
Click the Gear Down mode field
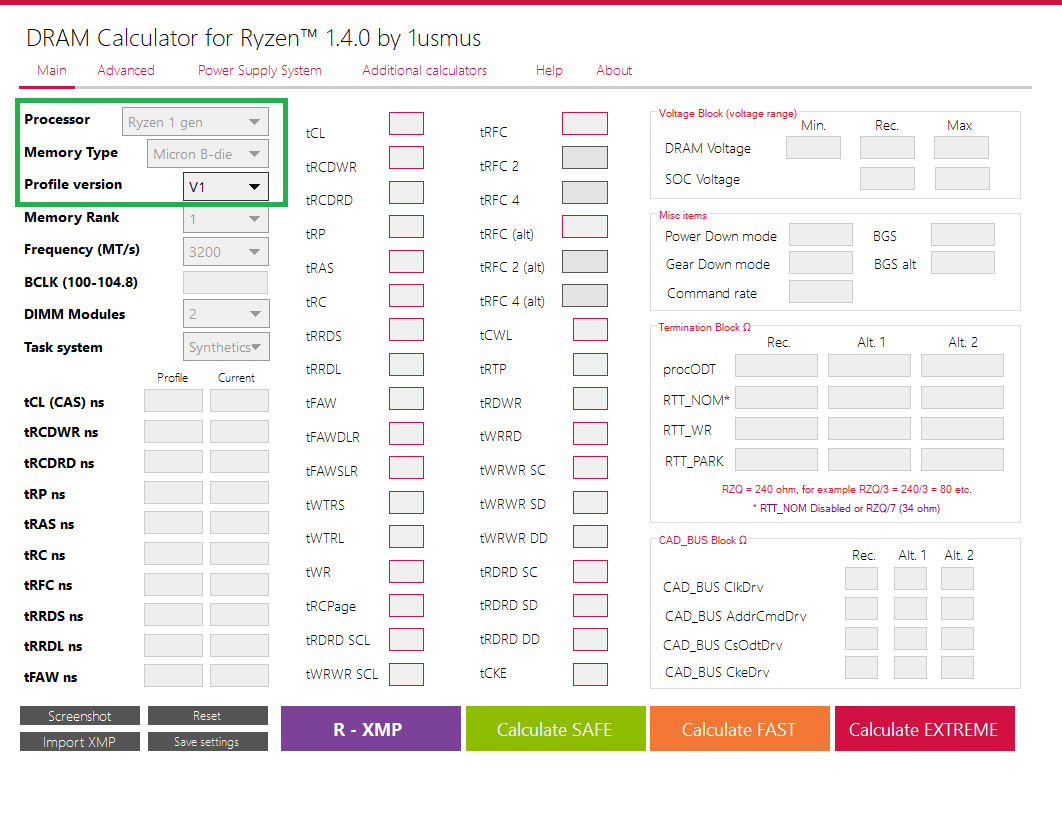click(x=821, y=263)
